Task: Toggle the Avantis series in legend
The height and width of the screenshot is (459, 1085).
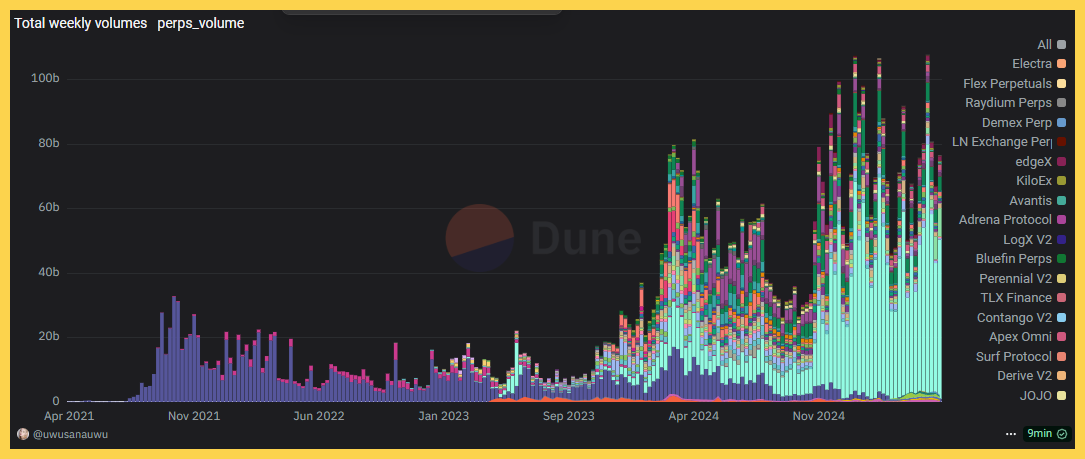Action: (x=1030, y=201)
